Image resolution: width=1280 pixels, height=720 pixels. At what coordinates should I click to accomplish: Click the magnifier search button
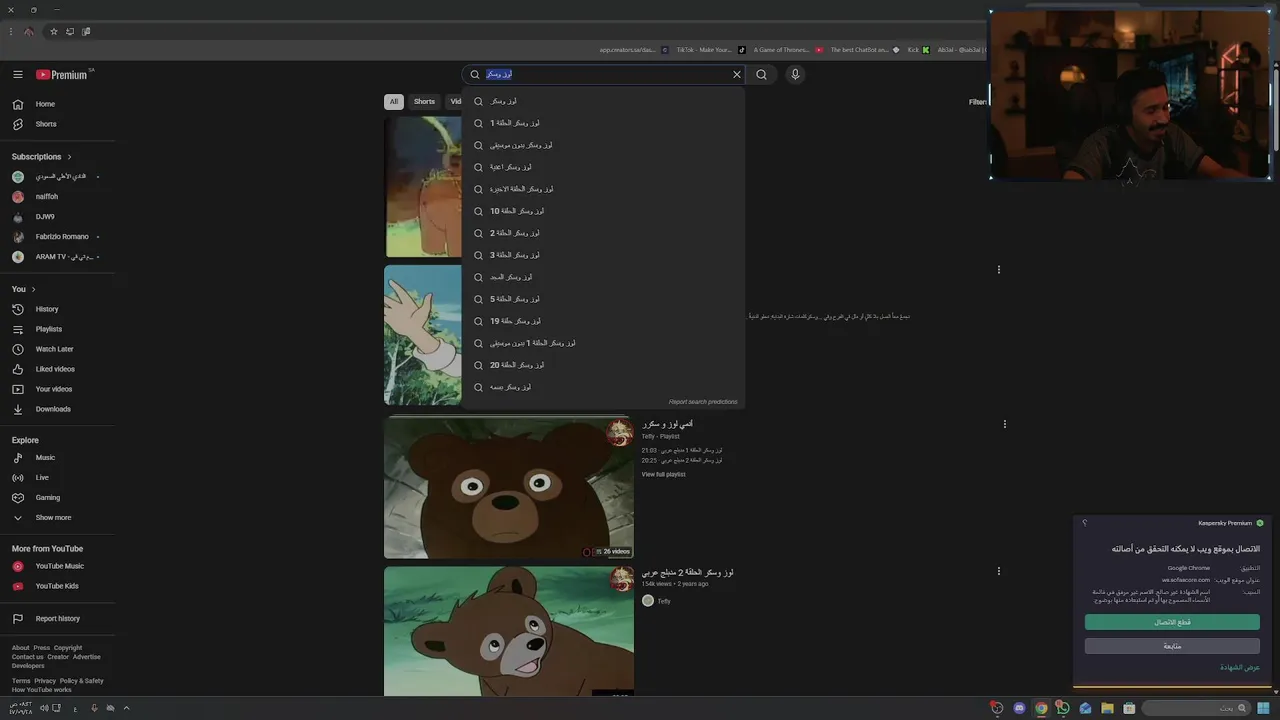click(761, 74)
